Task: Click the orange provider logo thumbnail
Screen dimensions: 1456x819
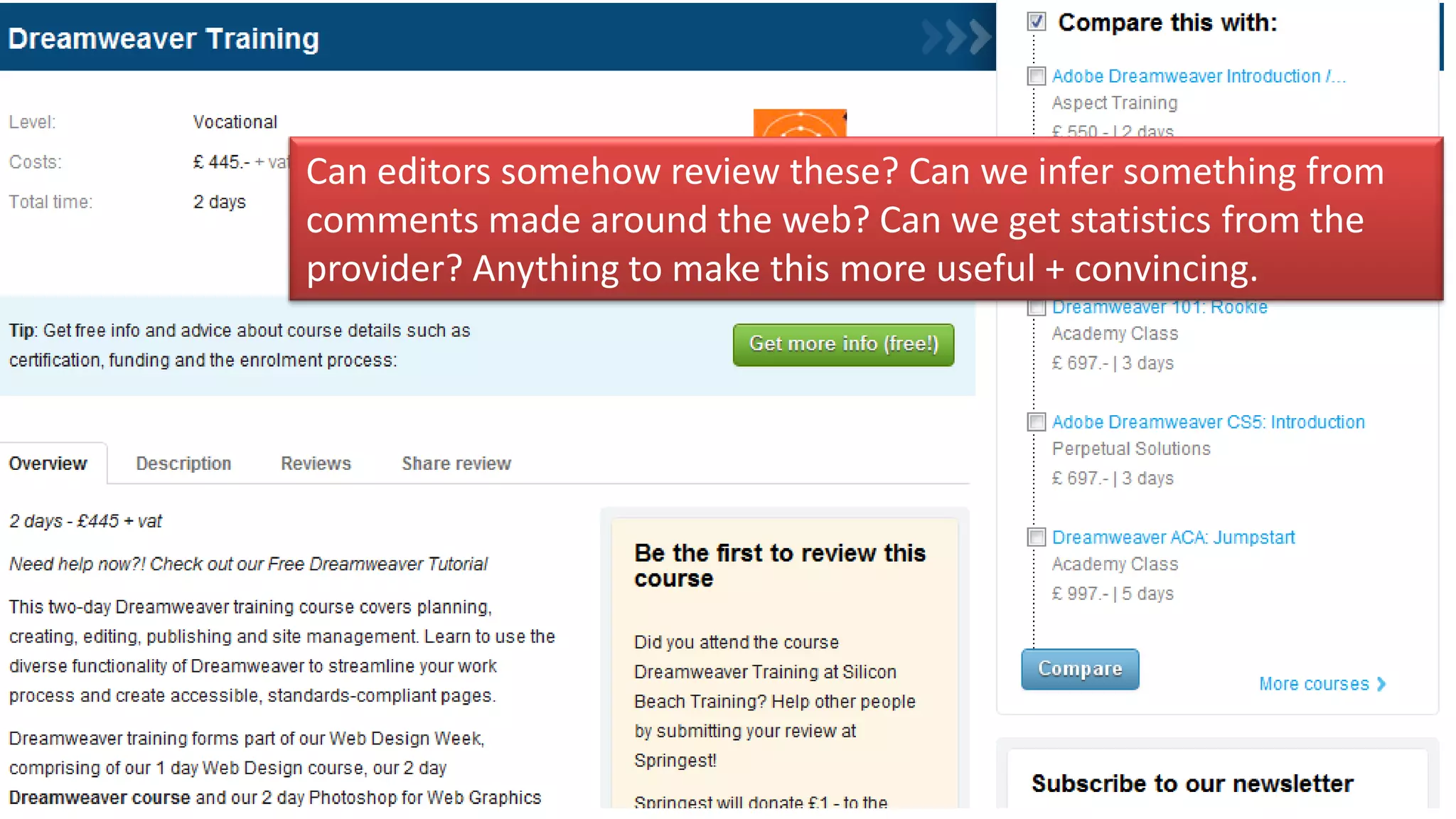Action: (800, 123)
